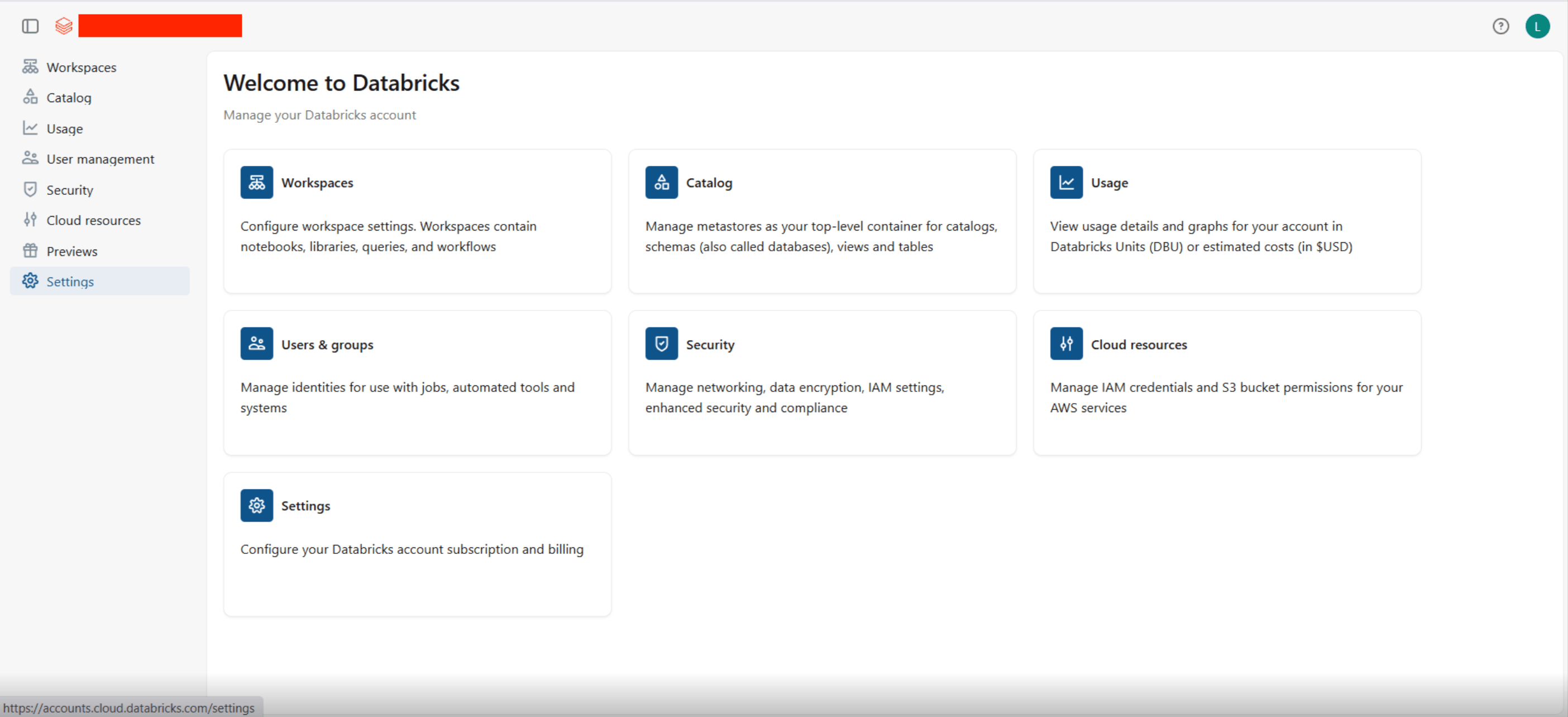
Task: Open the Settings card title link
Action: tap(305, 506)
